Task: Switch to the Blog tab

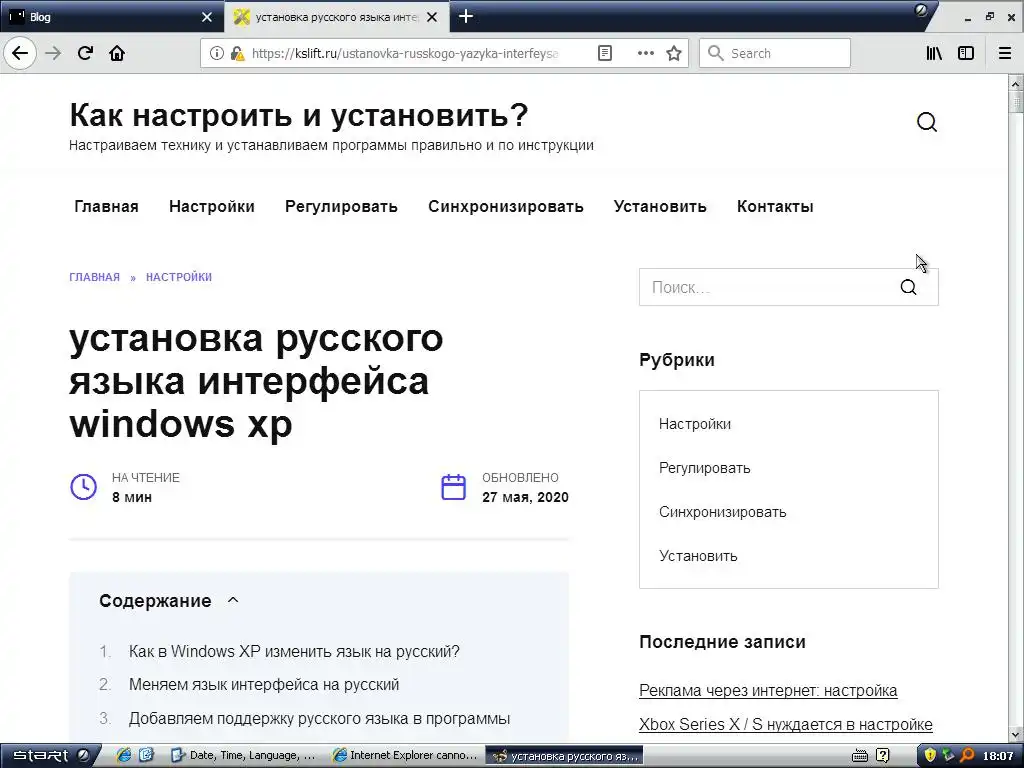Action: point(111,16)
